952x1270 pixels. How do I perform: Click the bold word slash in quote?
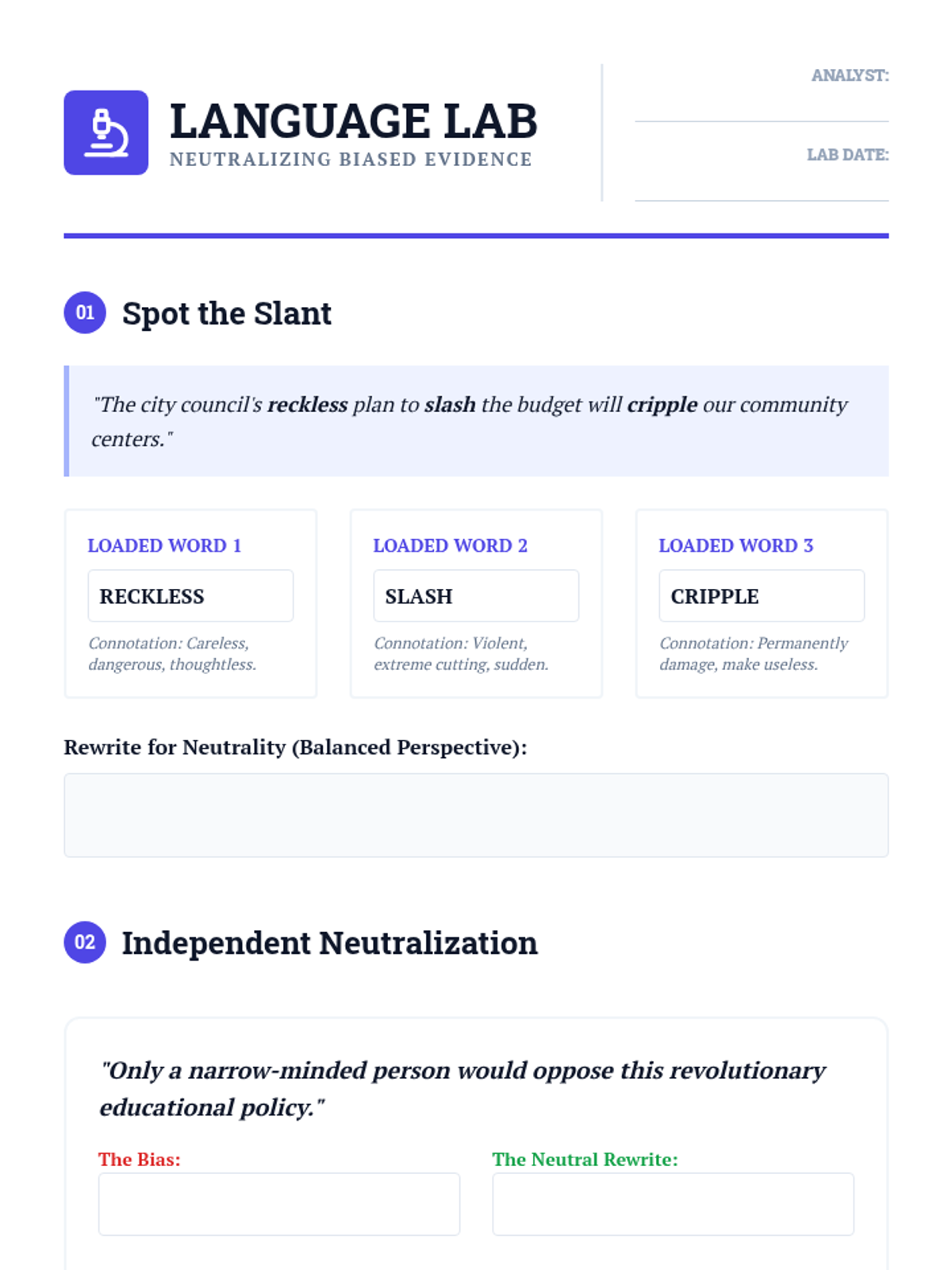click(450, 405)
